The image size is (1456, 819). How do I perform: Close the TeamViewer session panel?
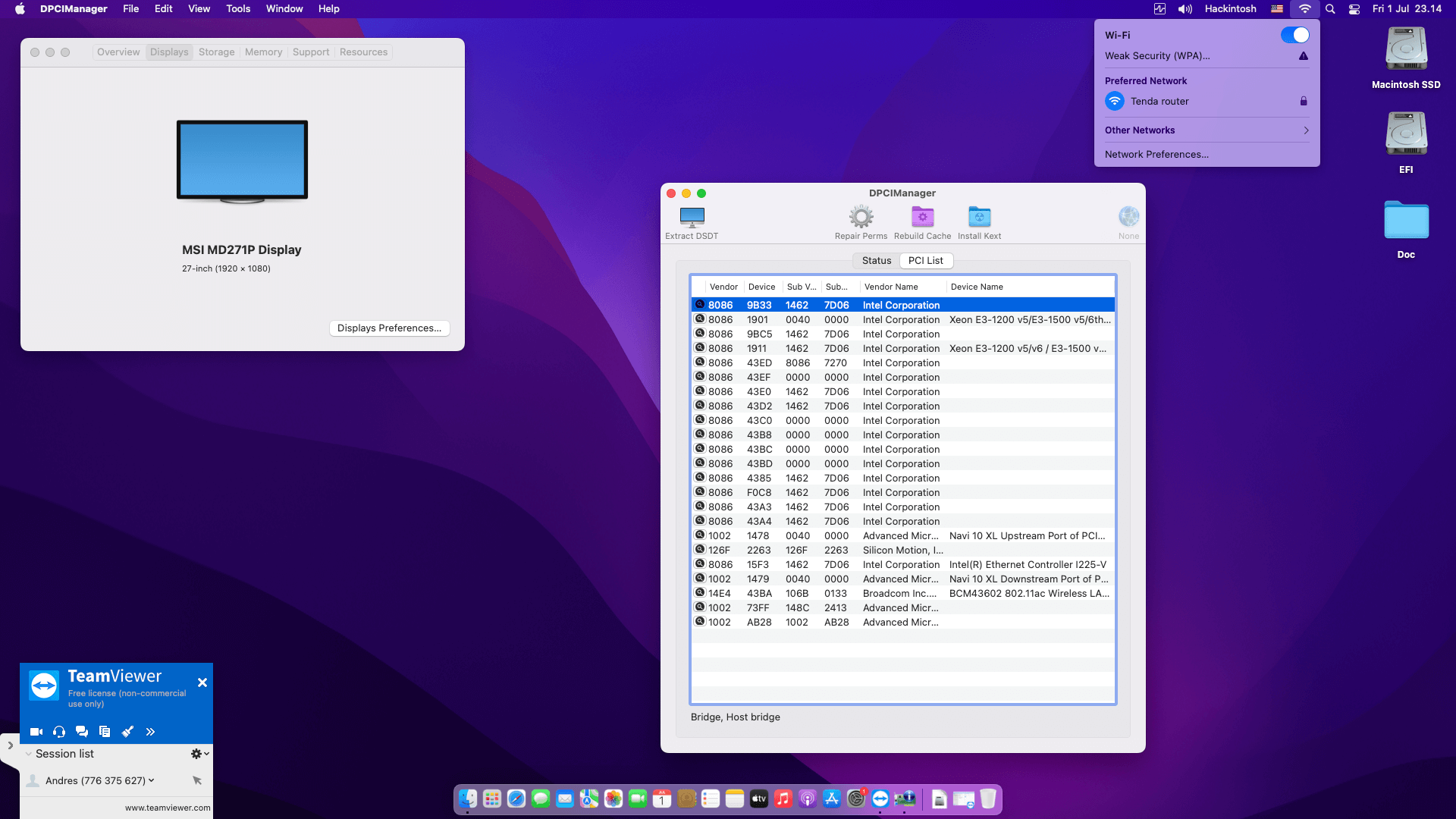(x=202, y=682)
